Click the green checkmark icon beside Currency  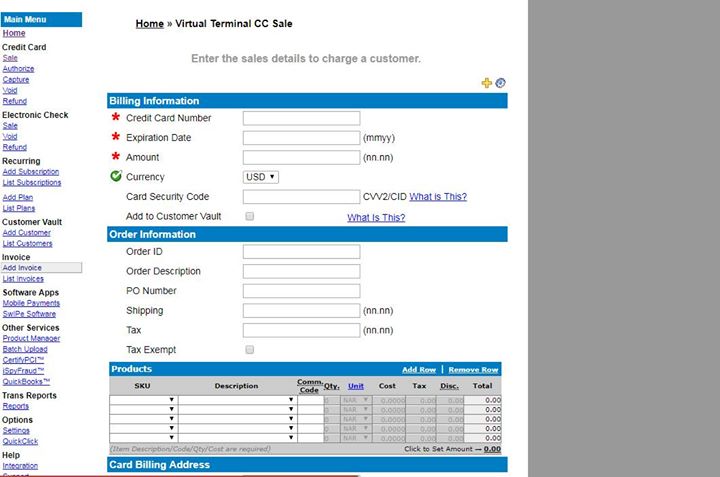116,176
